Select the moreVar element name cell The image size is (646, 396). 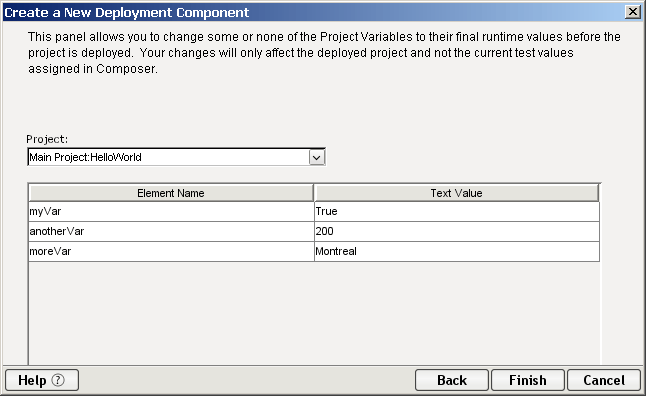click(171, 251)
